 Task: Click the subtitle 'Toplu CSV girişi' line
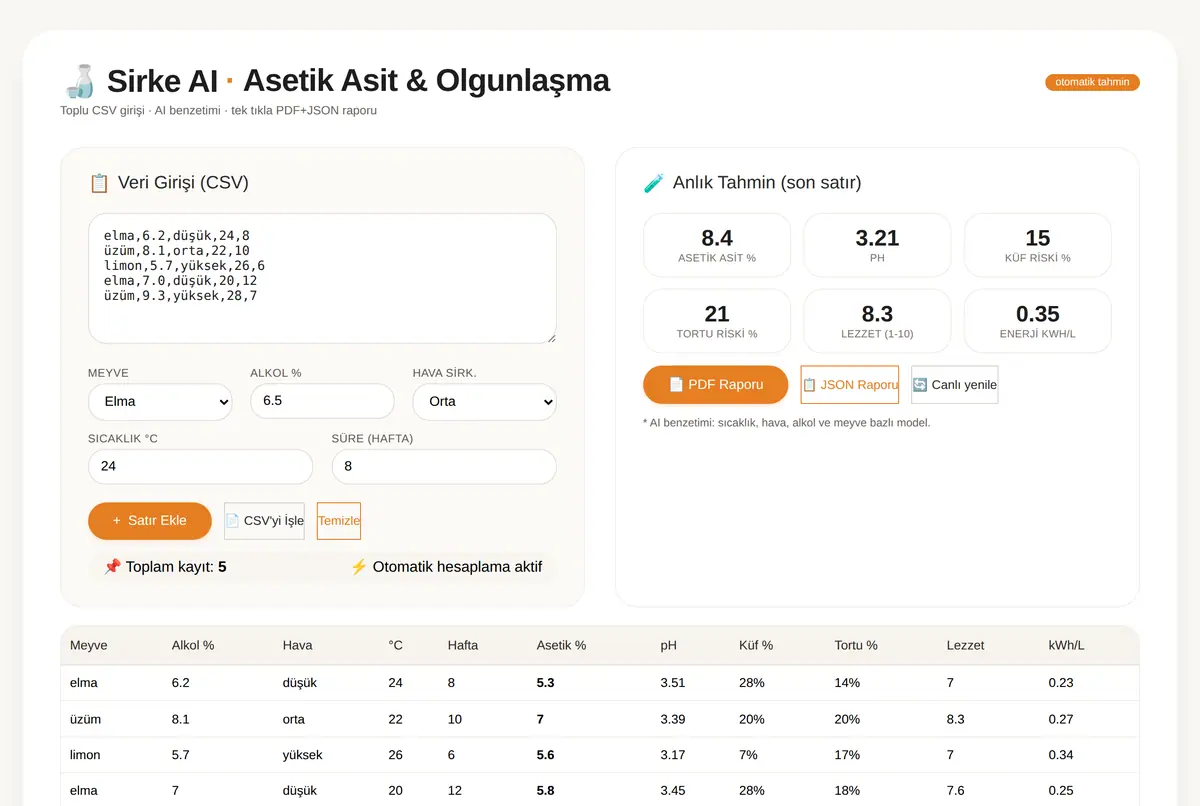point(218,110)
